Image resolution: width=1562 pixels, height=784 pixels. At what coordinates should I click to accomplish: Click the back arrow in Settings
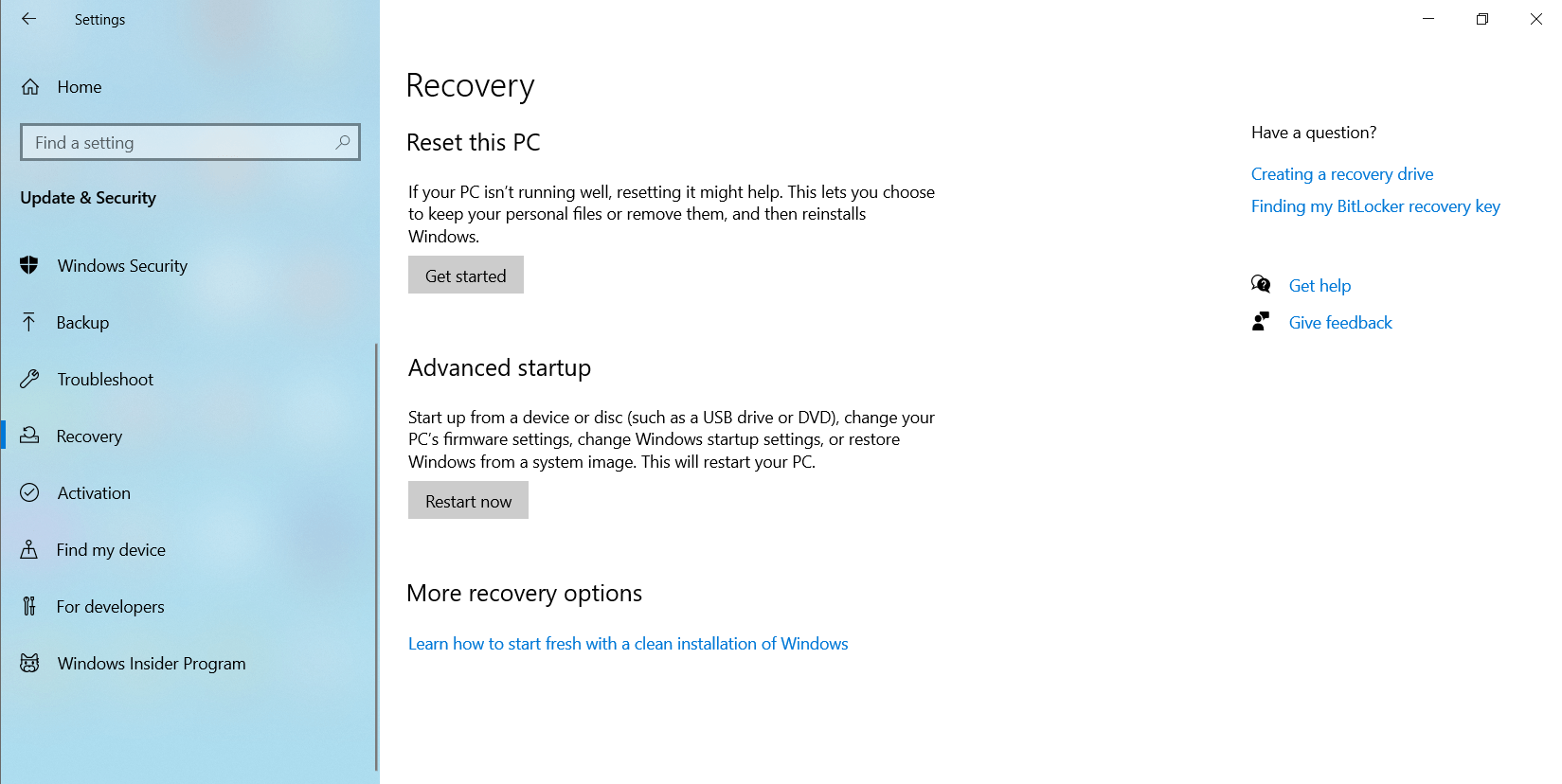click(28, 19)
